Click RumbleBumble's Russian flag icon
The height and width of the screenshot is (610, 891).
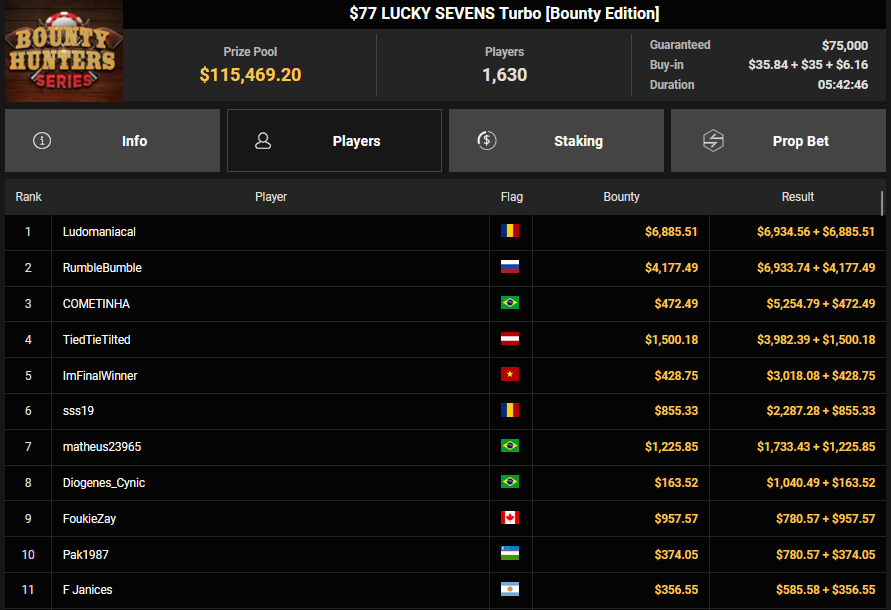click(510, 268)
